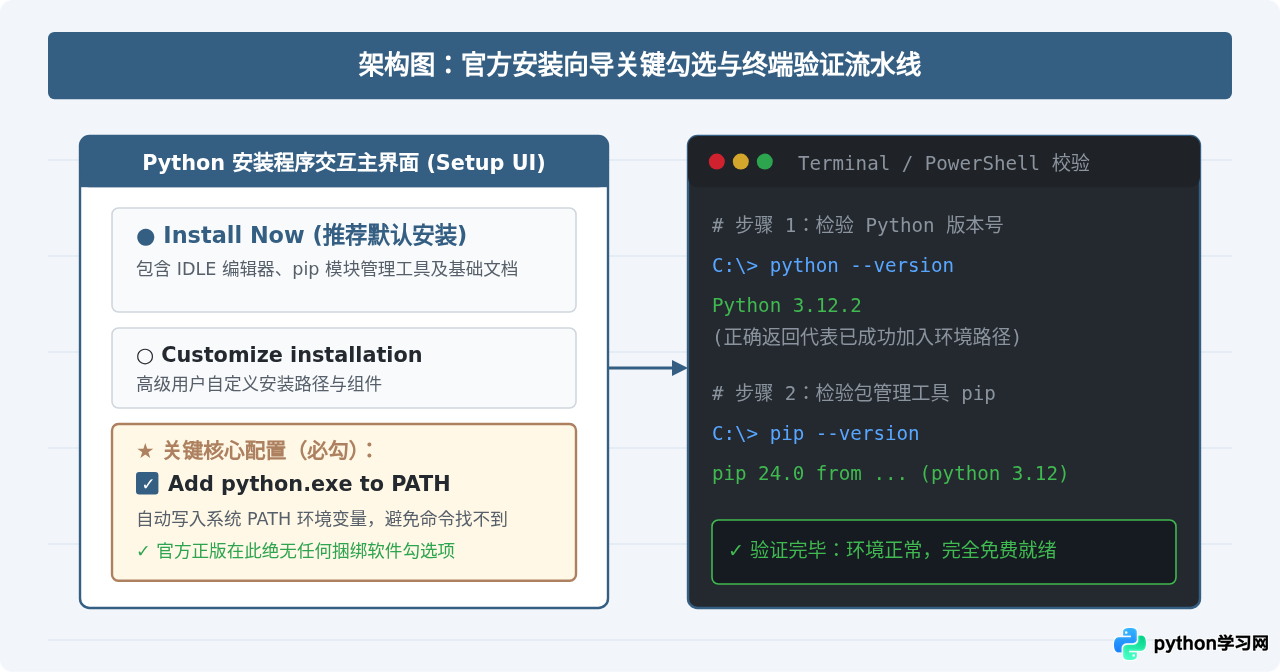Image resolution: width=1280 pixels, height=672 pixels.
Task: Click the Terminal / PowerShell 校验 title
Action: pyautogui.click(x=944, y=163)
